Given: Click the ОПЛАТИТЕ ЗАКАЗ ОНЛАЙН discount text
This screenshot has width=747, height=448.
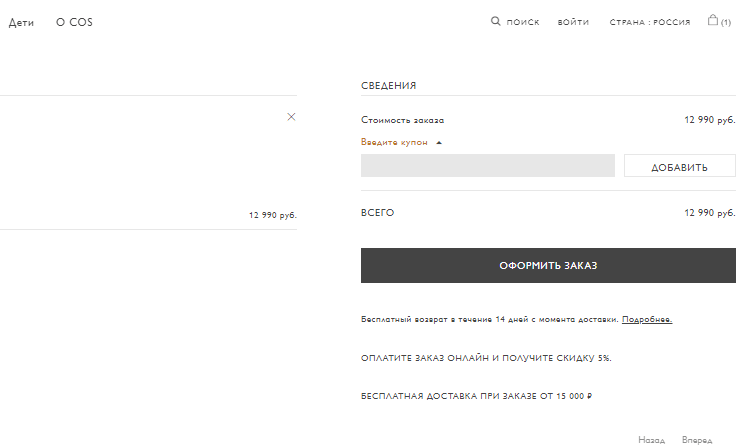Looking at the screenshot, I should pos(486,358).
